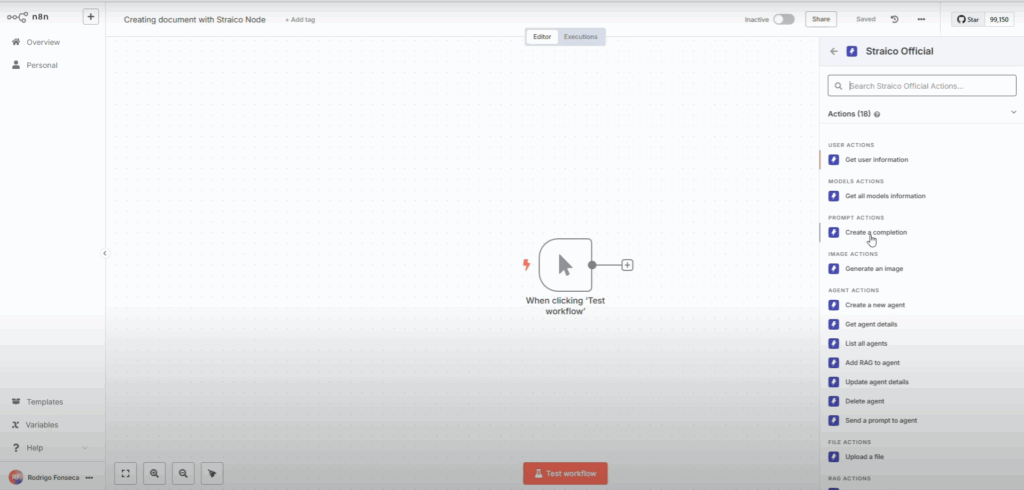Screen dimensions: 1024x490
Task: Click the workflow title 'Creating document with Straico Node'
Action: click(x=195, y=20)
